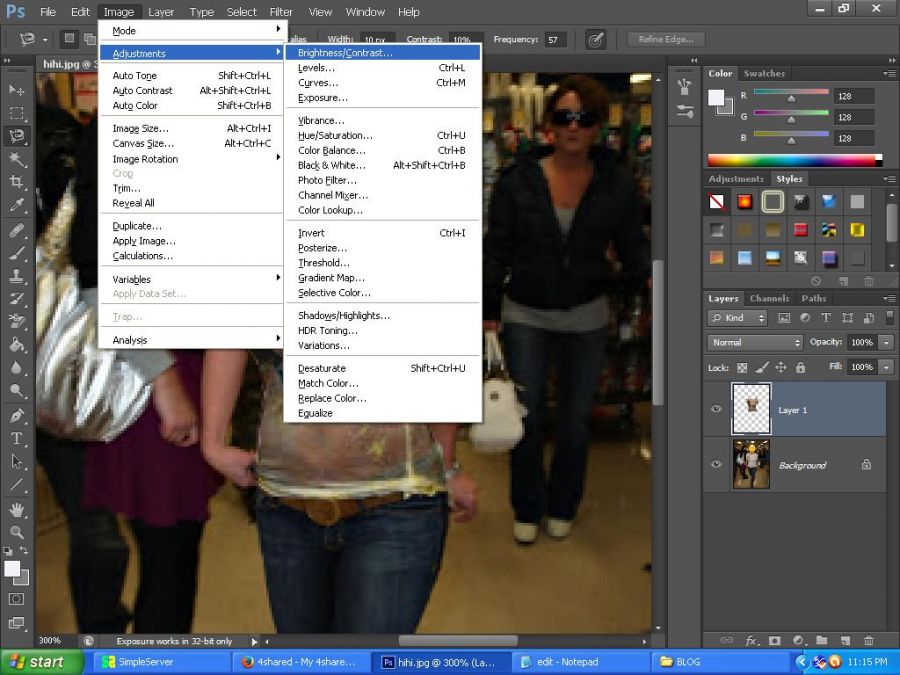Select the Magnetic Lasso tool in the toolbox
900x675 pixels.
[x=17, y=136]
